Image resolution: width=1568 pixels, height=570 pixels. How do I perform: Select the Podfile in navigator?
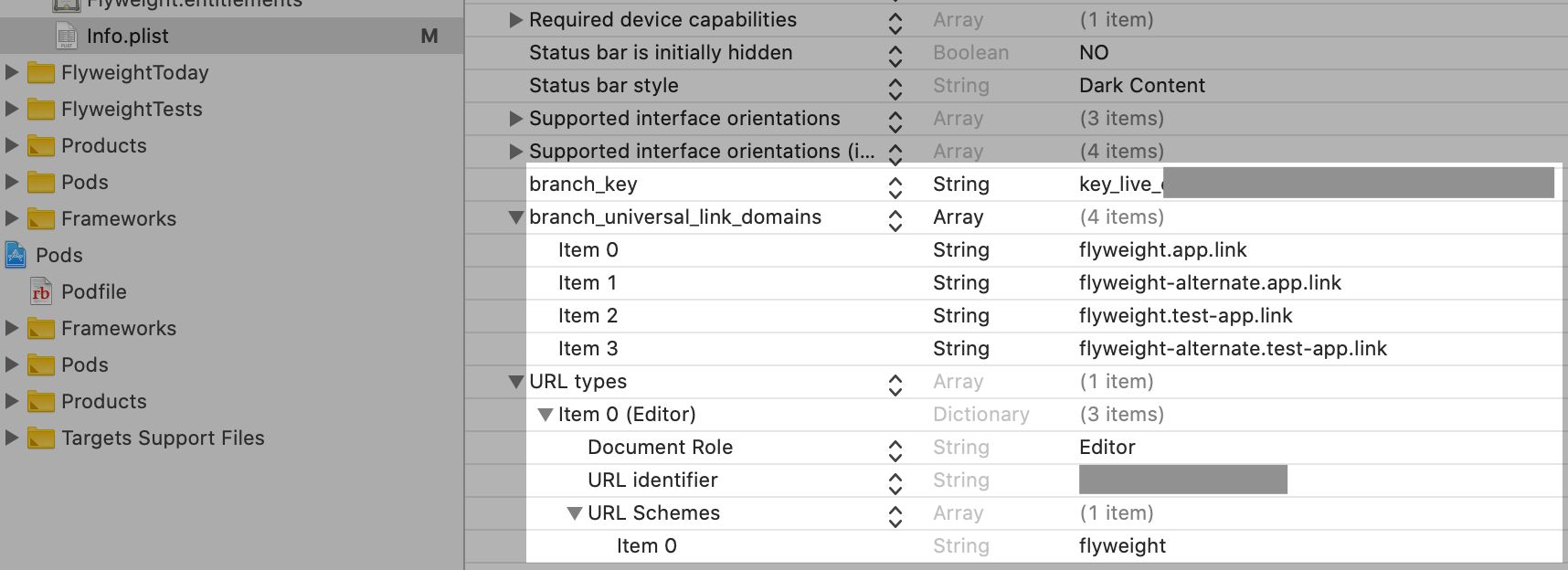point(94,292)
